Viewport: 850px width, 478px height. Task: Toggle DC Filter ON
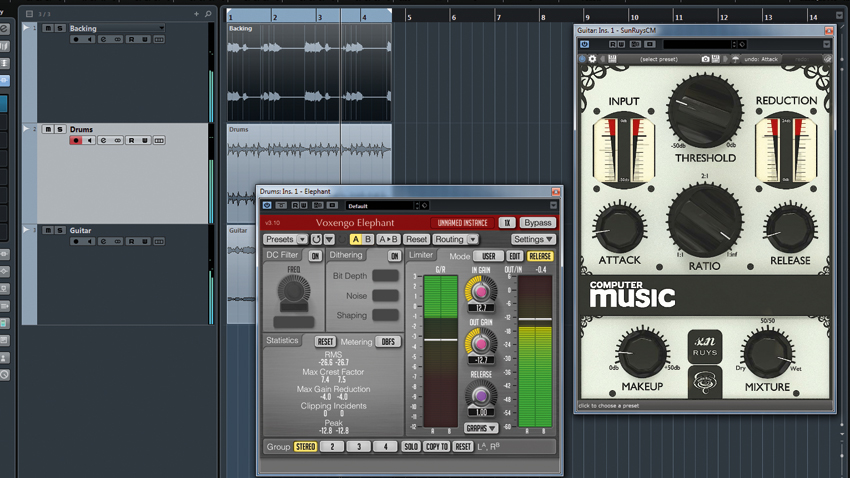[x=315, y=256]
